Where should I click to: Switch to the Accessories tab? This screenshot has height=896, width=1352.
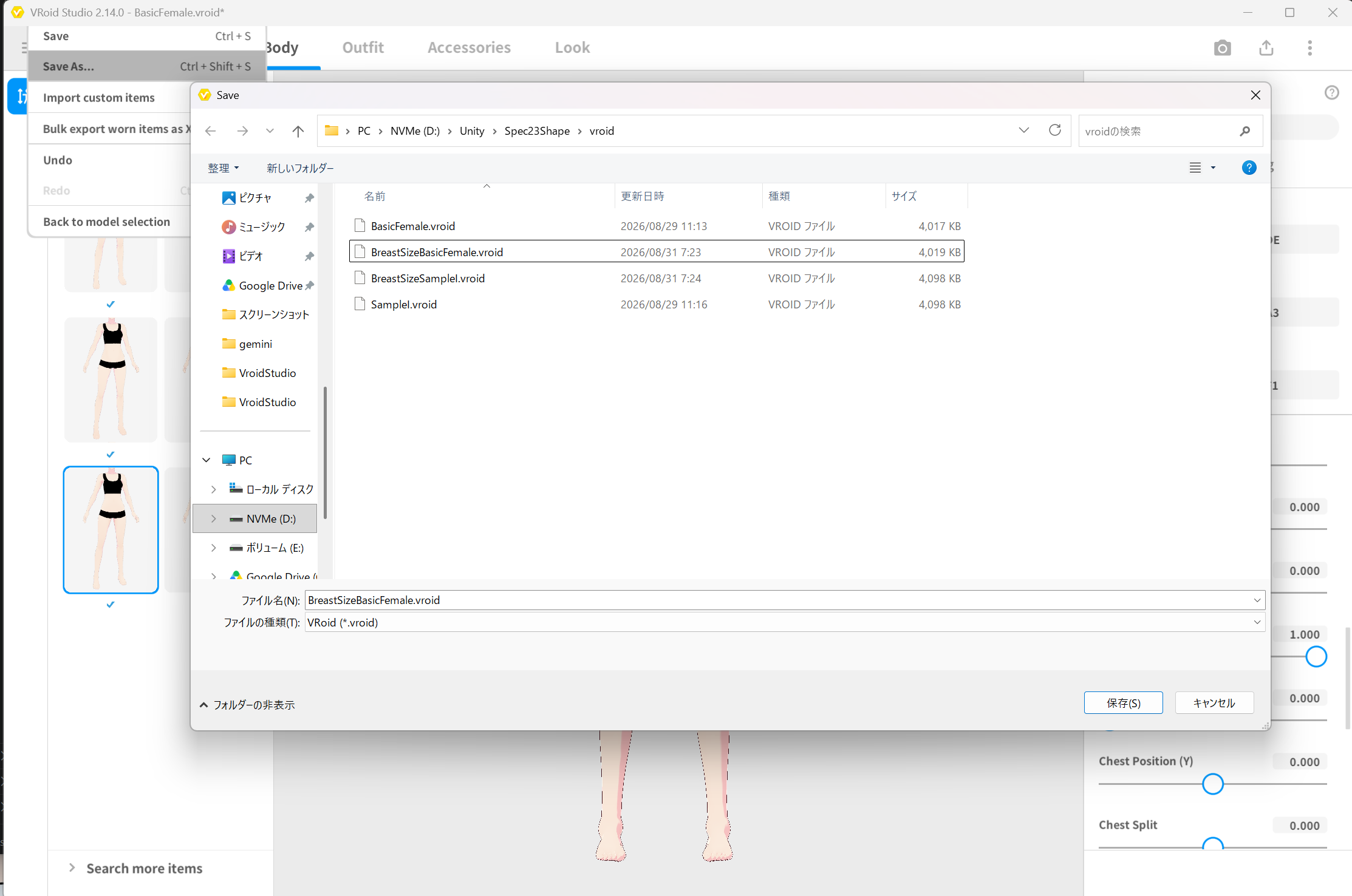[469, 47]
